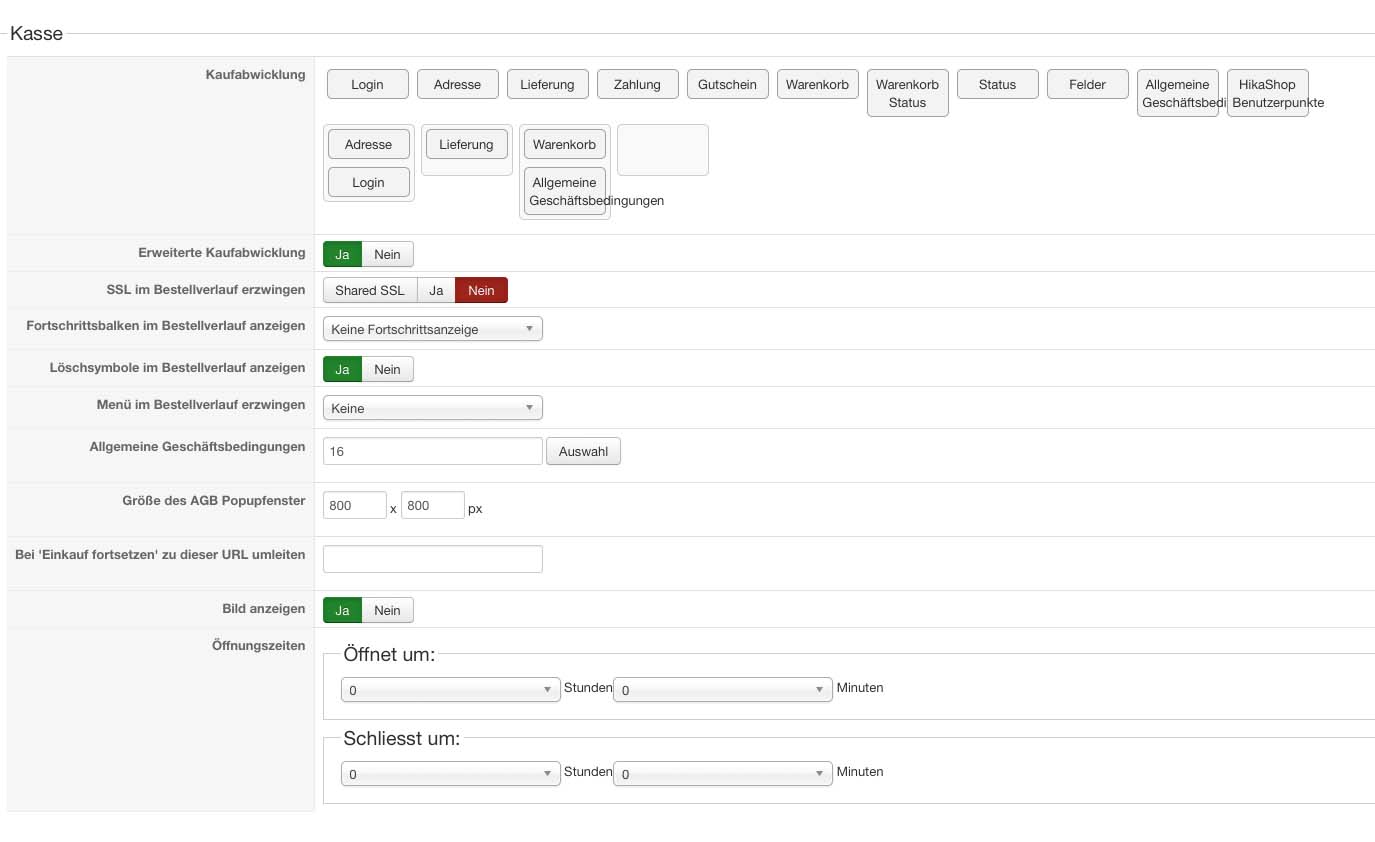Screen dimensions: 1375x842
Task: Enable SSL with the Ja option
Action: (436, 290)
